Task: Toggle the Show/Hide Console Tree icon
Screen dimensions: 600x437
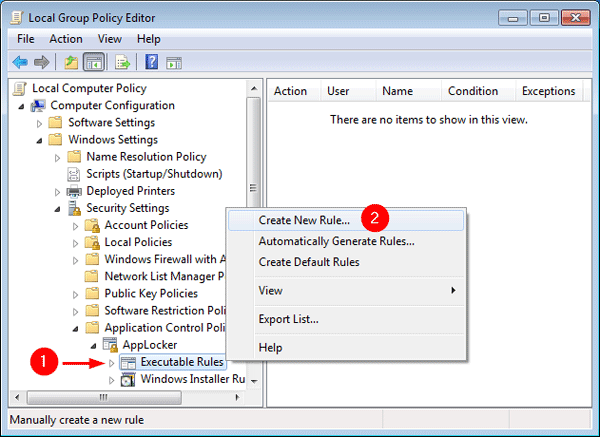Action: (x=96, y=61)
